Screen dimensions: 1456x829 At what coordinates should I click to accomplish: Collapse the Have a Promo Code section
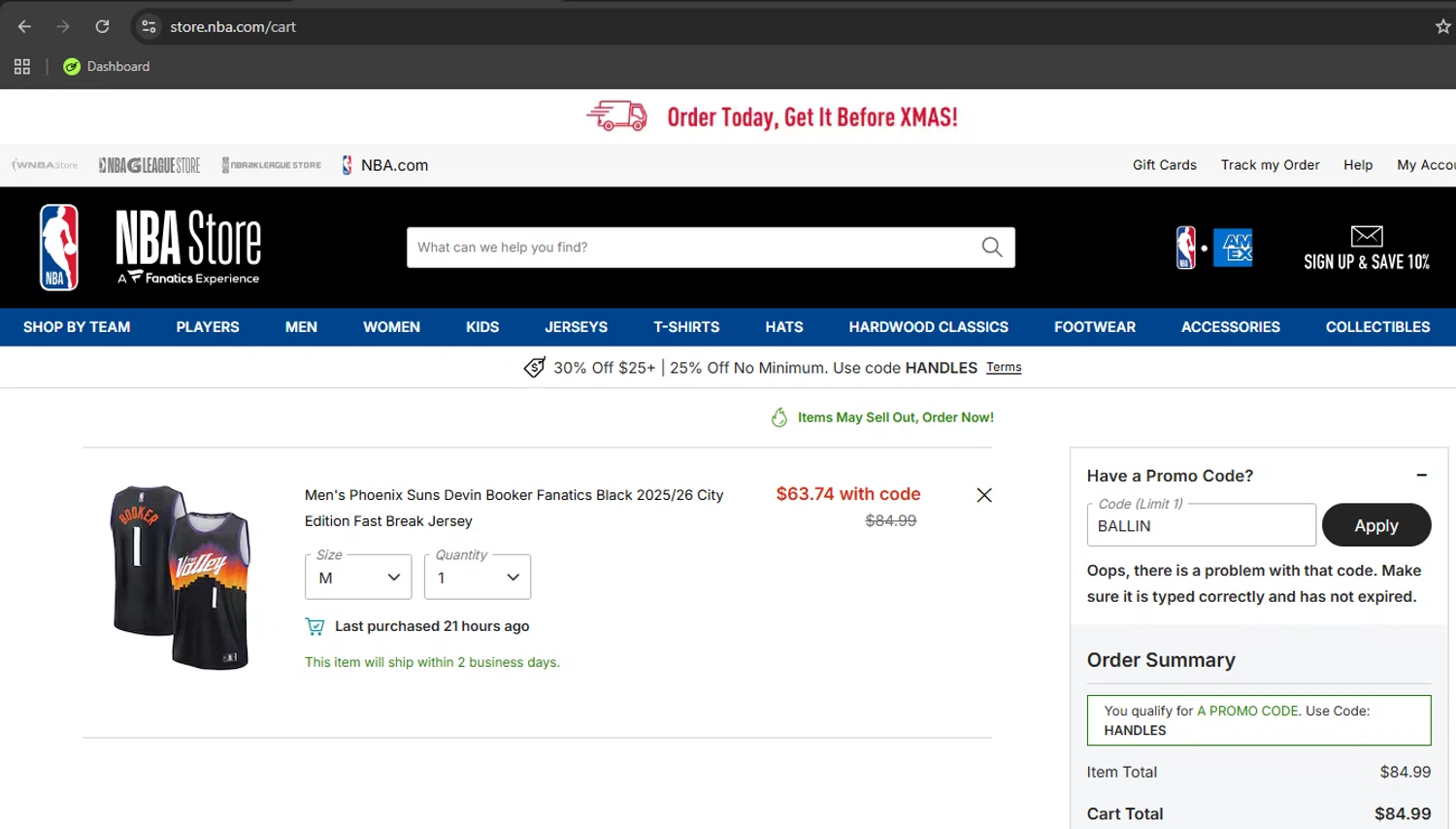(1422, 475)
